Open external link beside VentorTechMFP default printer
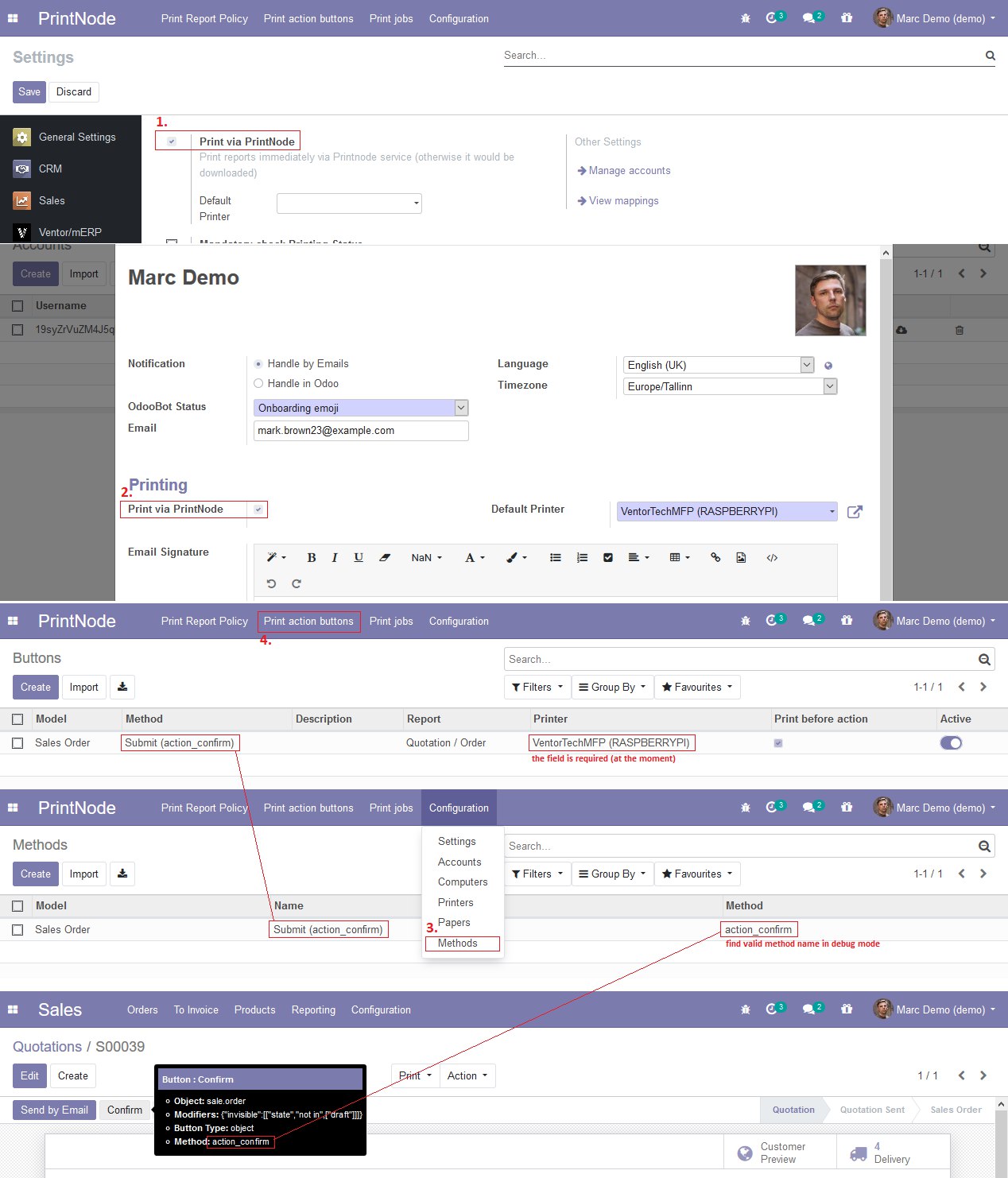1008x1178 pixels. pyautogui.click(x=855, y=512)
